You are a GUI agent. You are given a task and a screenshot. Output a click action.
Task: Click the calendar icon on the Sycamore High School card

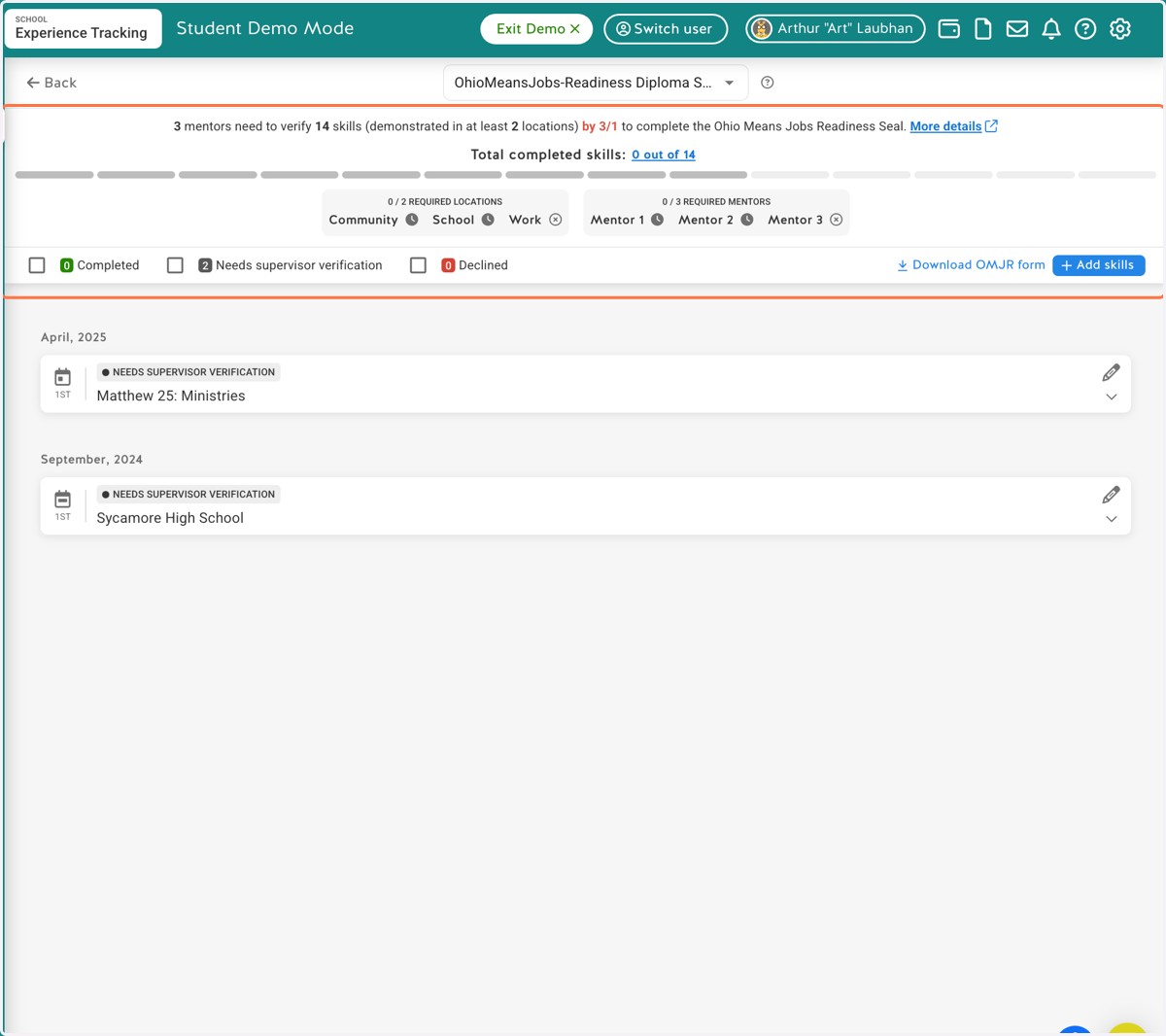62,500
